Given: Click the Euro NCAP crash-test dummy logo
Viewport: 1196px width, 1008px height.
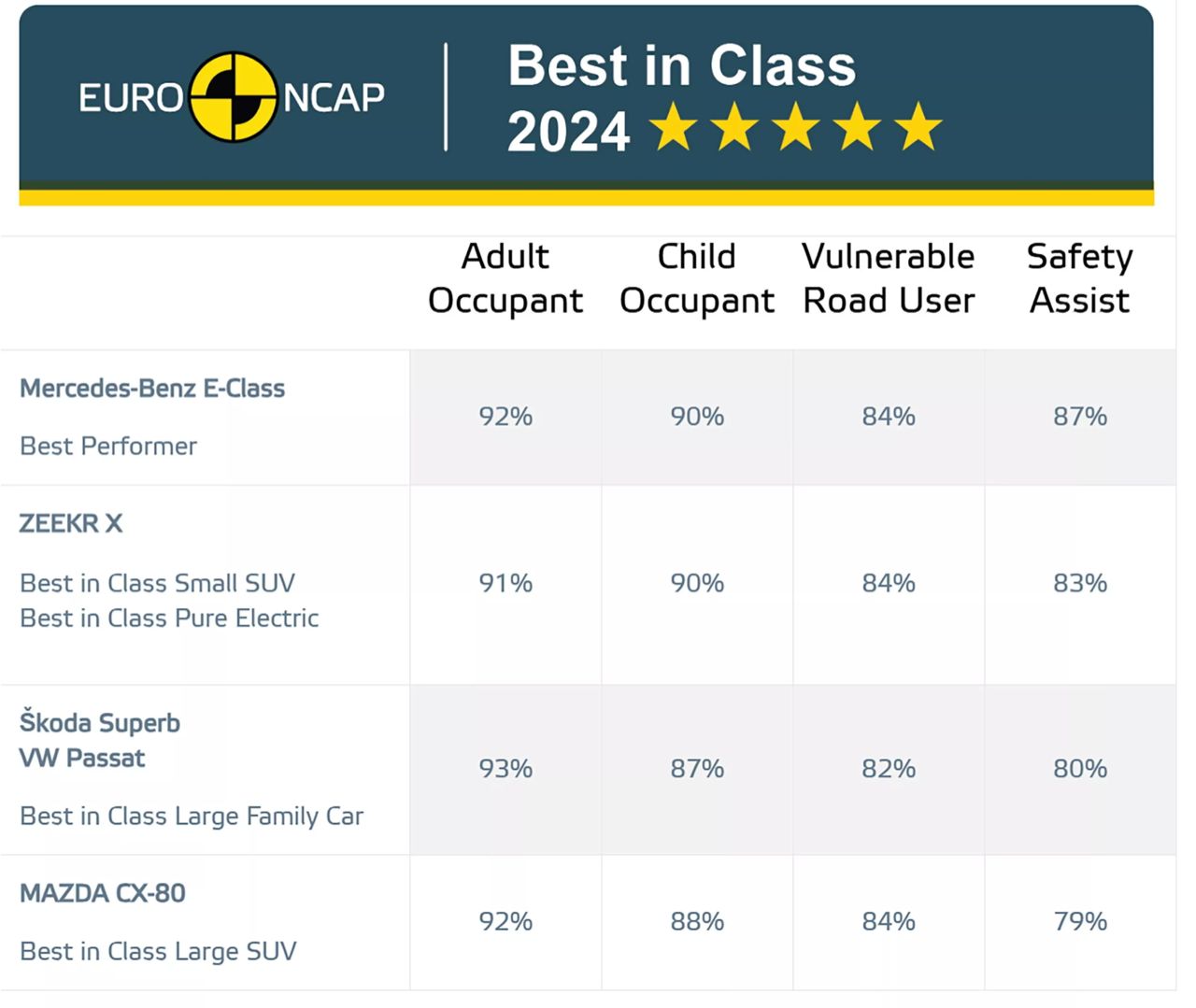Looking at the screenshot, I should point(233,97).
